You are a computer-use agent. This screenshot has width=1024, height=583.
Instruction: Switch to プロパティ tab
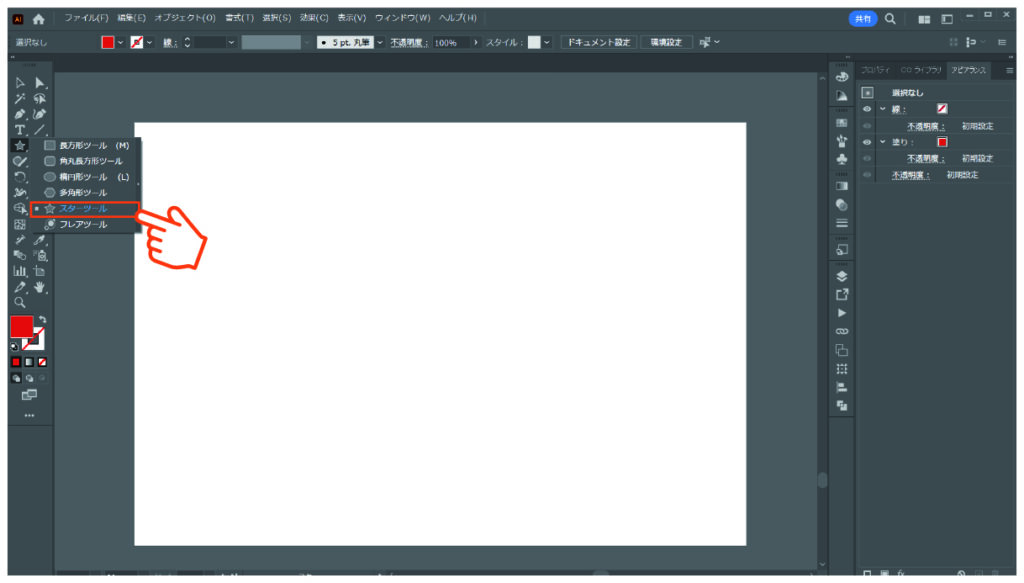tap(875, 70)
